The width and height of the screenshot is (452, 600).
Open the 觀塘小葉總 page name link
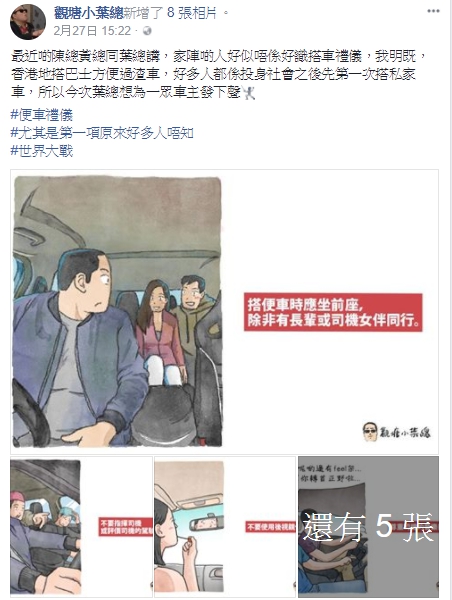[x=88, y=13]
